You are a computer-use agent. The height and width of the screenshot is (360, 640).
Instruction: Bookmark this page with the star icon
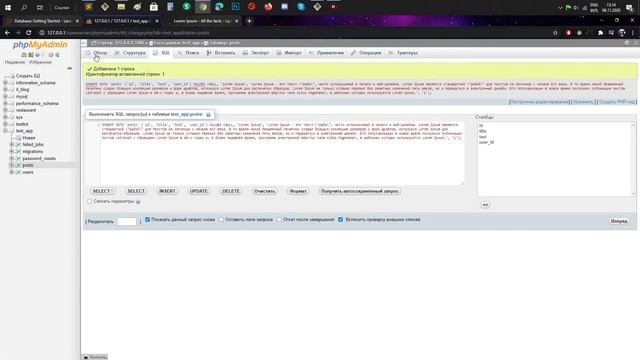(x=555, y=33)
